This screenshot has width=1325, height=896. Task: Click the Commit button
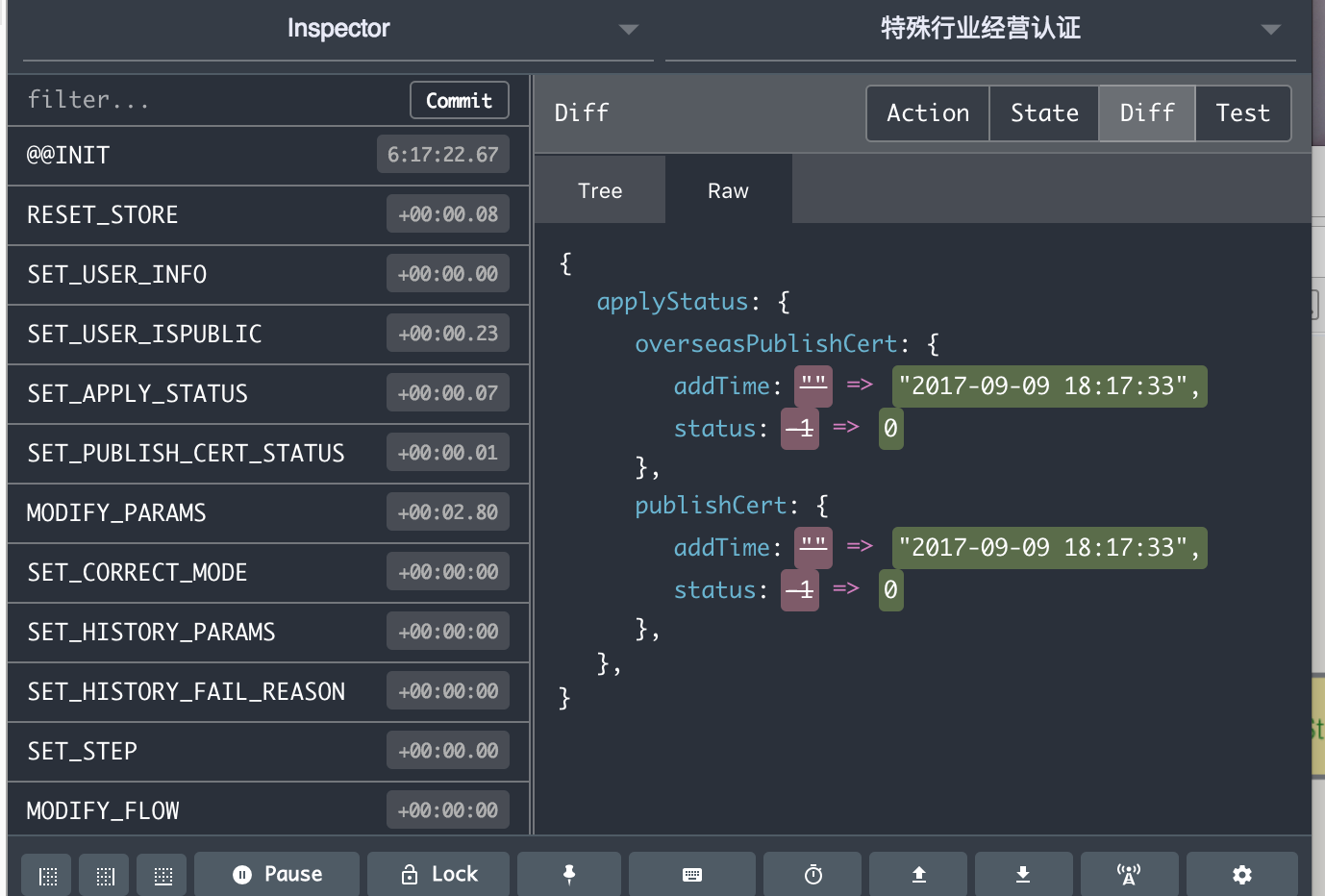460,100
